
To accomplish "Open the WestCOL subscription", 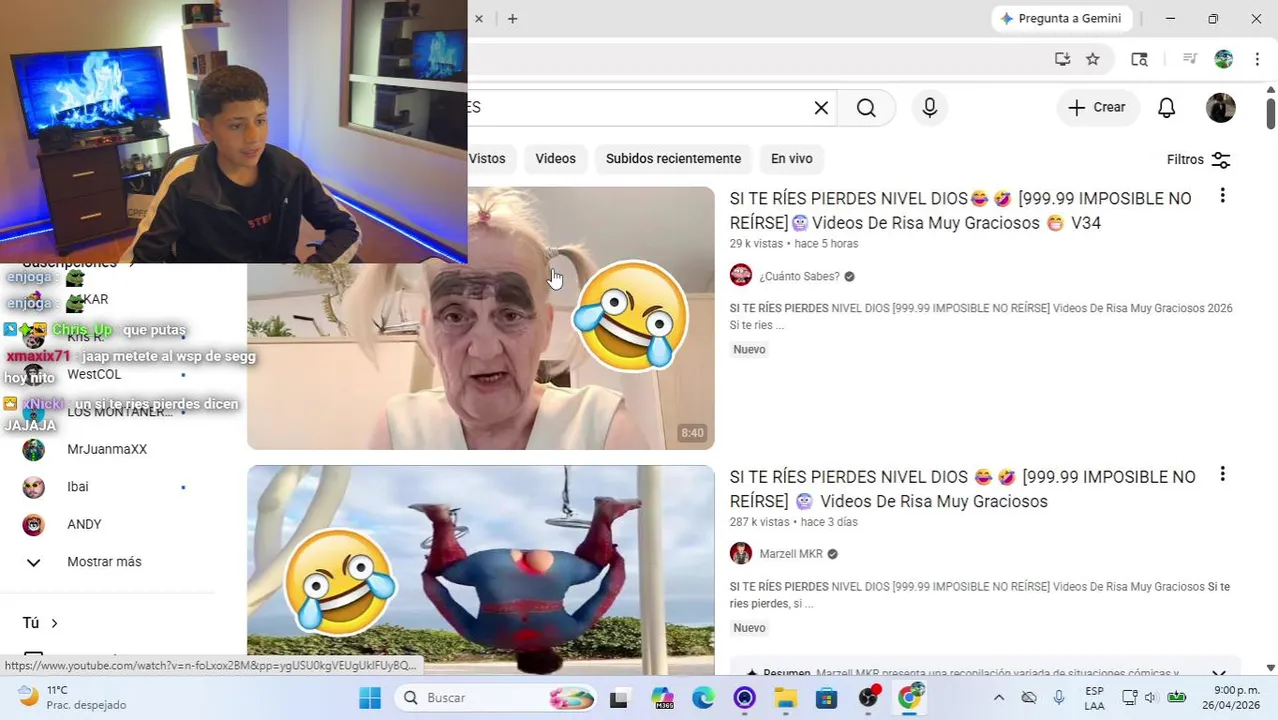I will [94, 375].
